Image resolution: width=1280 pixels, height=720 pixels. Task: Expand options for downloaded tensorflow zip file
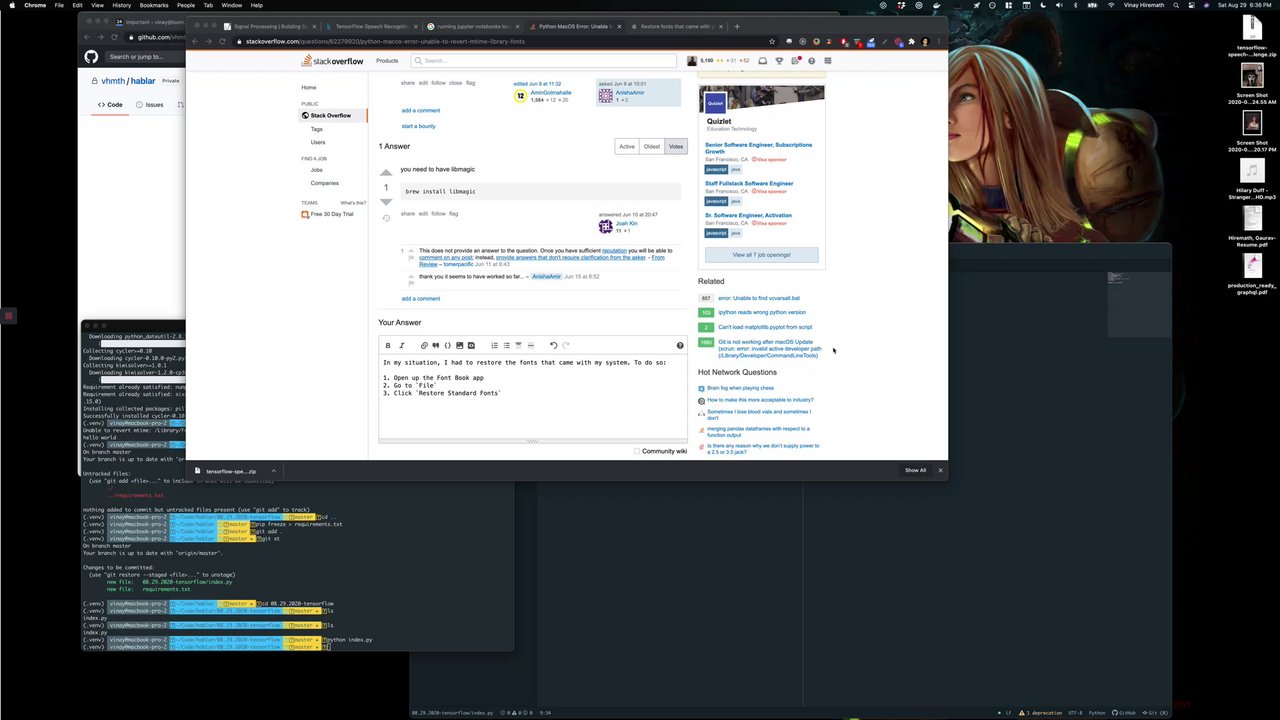point(273,471)
